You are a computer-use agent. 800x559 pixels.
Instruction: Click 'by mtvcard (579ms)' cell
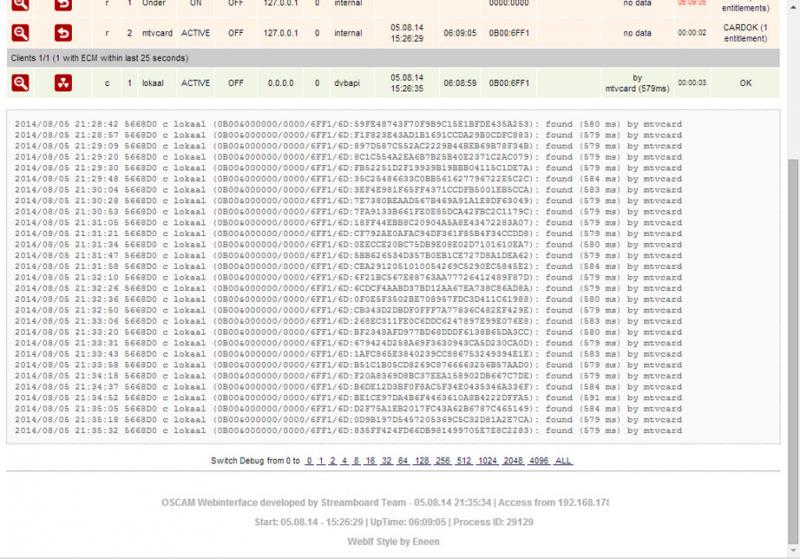point(637,83)
